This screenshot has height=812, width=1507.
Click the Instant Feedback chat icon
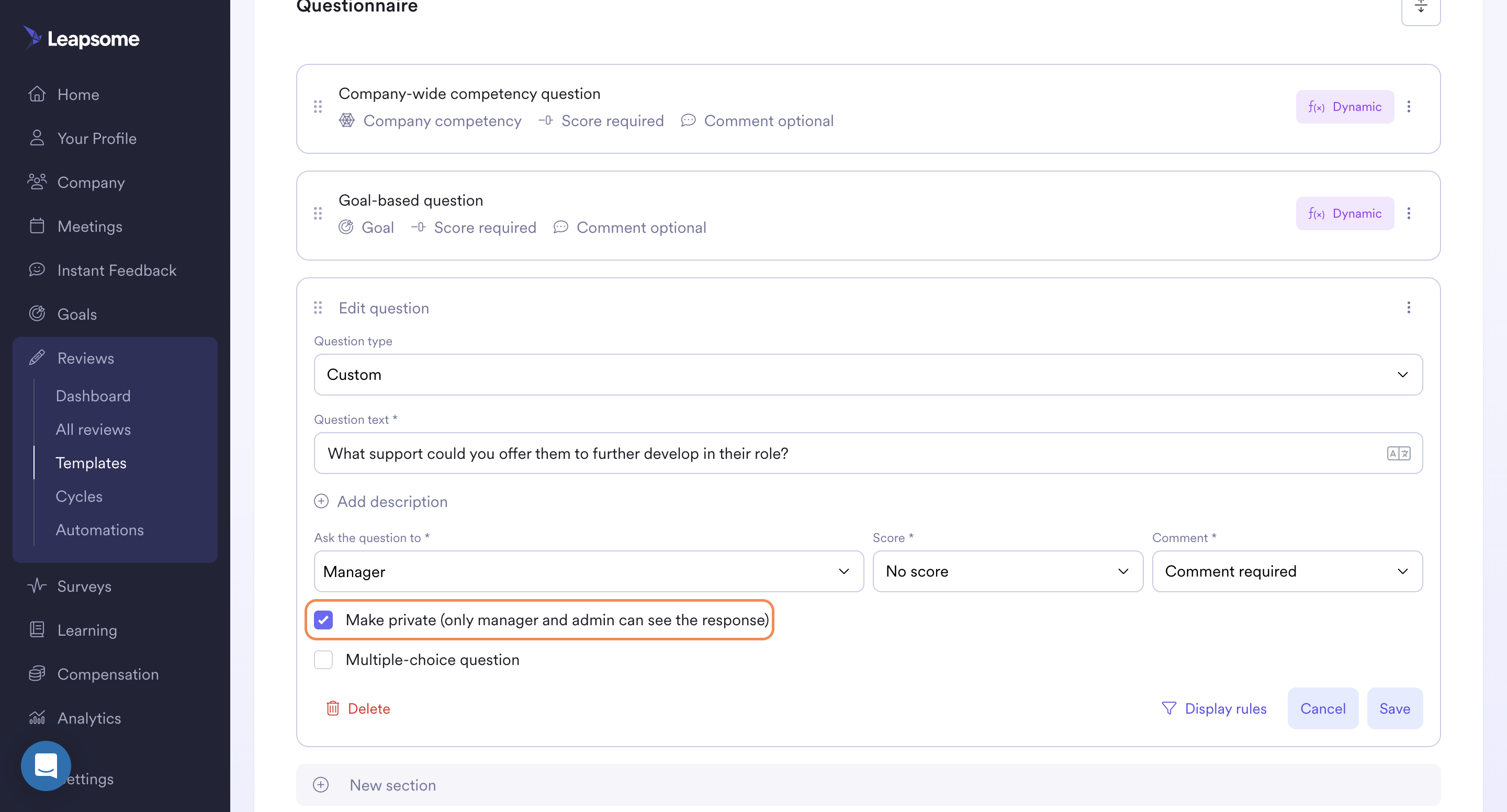(x=37, y=269)
